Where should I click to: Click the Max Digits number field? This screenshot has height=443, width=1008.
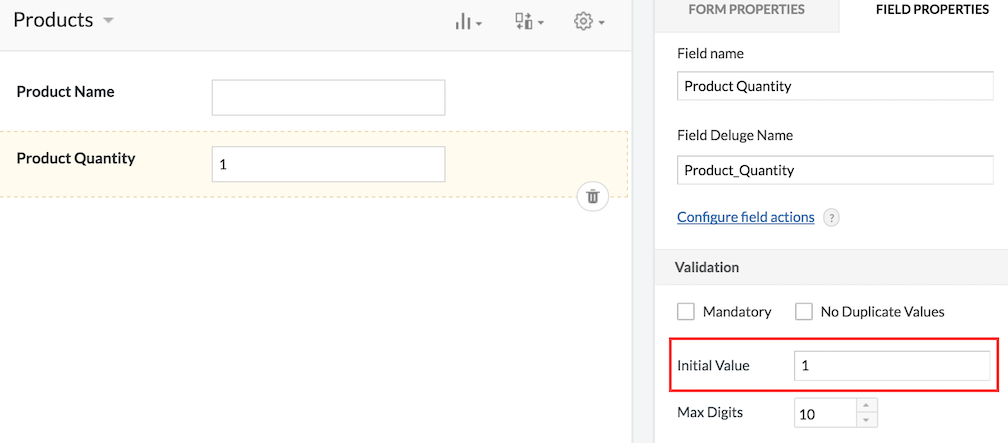click(826, 413)
